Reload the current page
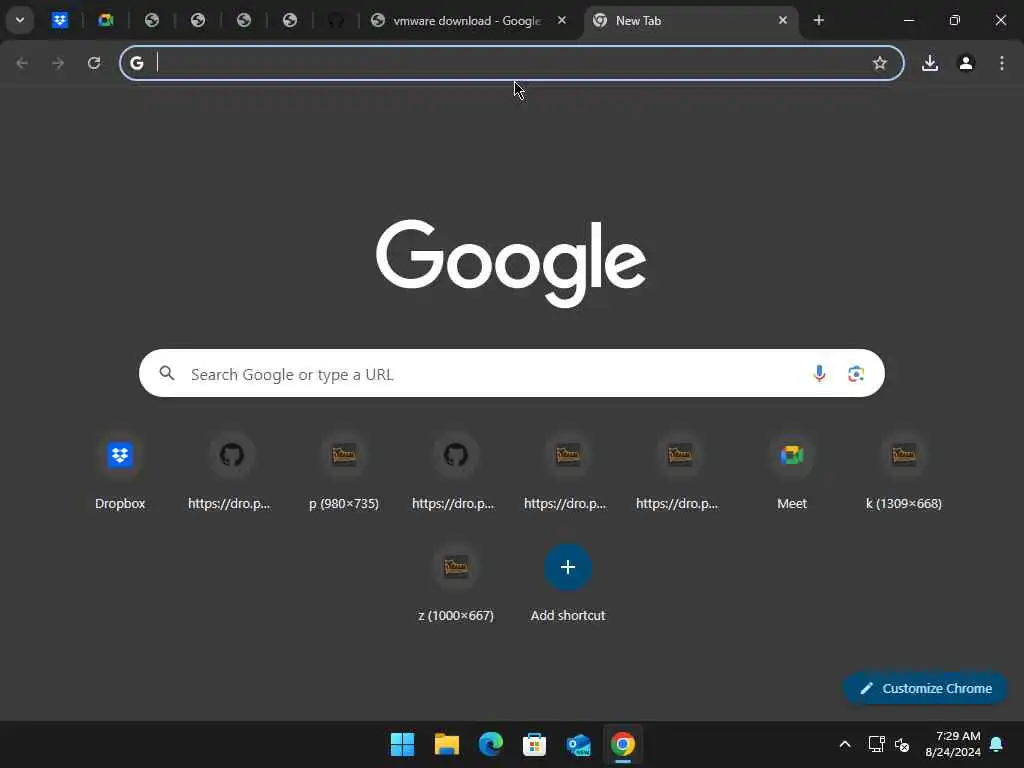Image resolution: width=1024 pixels, height=768 pixels. pyautogui.click(x=94, y=63)
